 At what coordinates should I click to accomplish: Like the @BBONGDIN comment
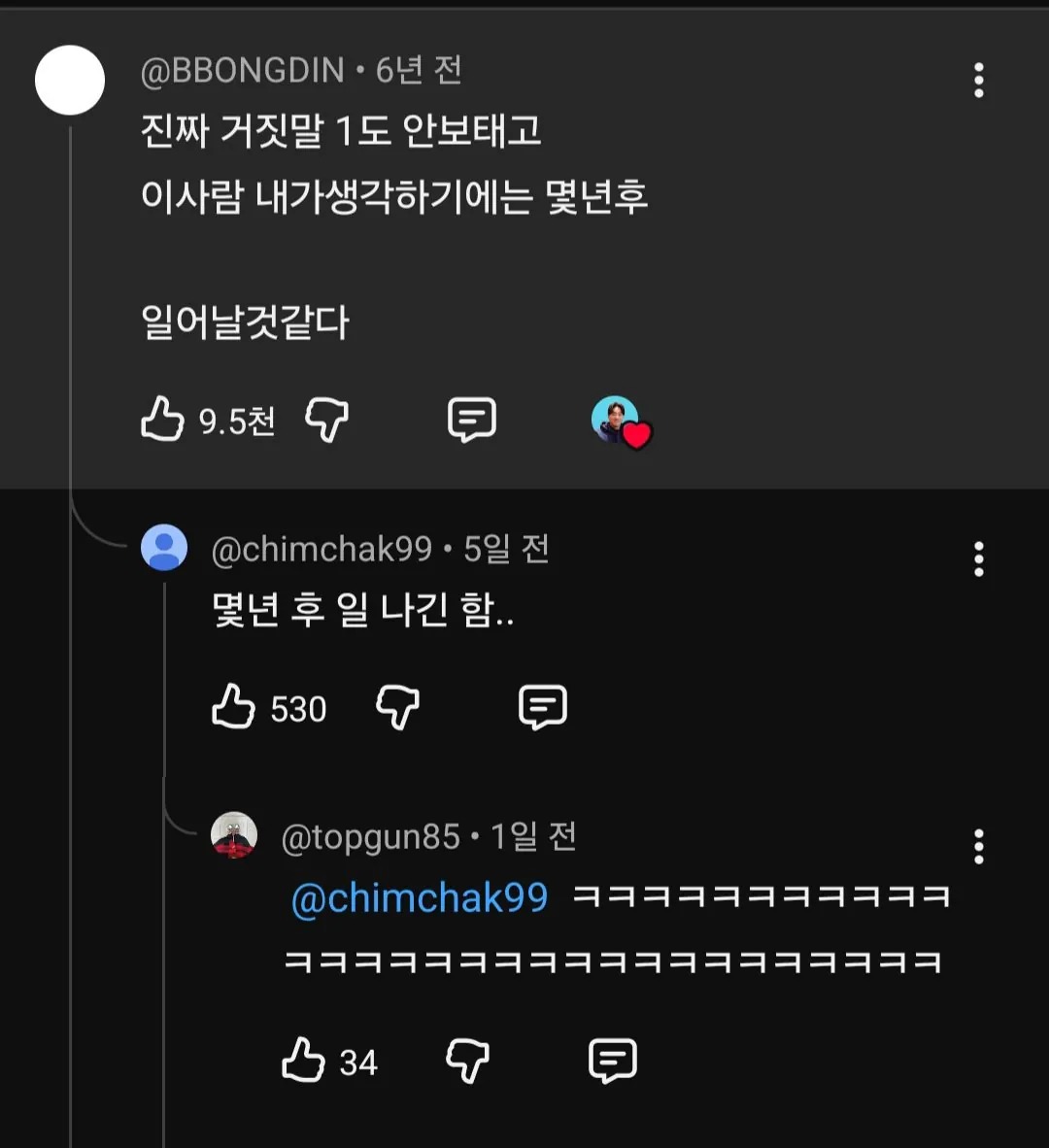pyautogui.click(x=162, y=419)
